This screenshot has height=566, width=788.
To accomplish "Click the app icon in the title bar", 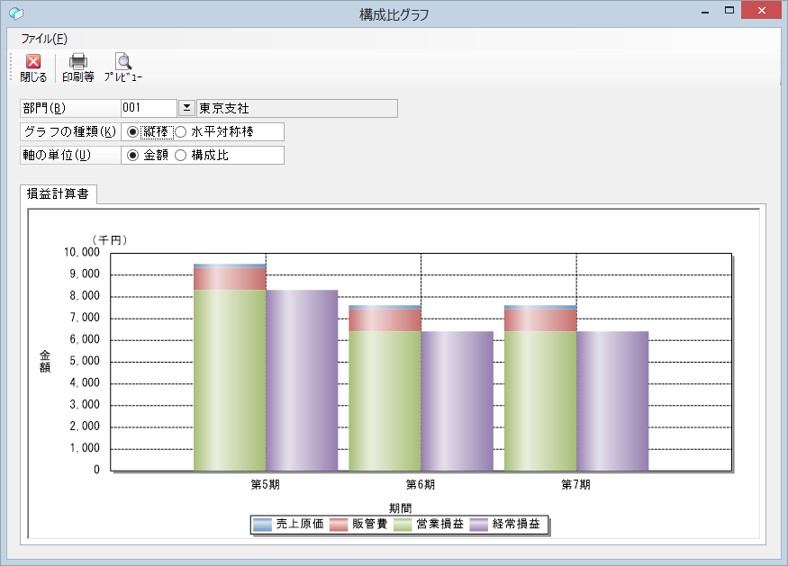I will coord(16,13).
